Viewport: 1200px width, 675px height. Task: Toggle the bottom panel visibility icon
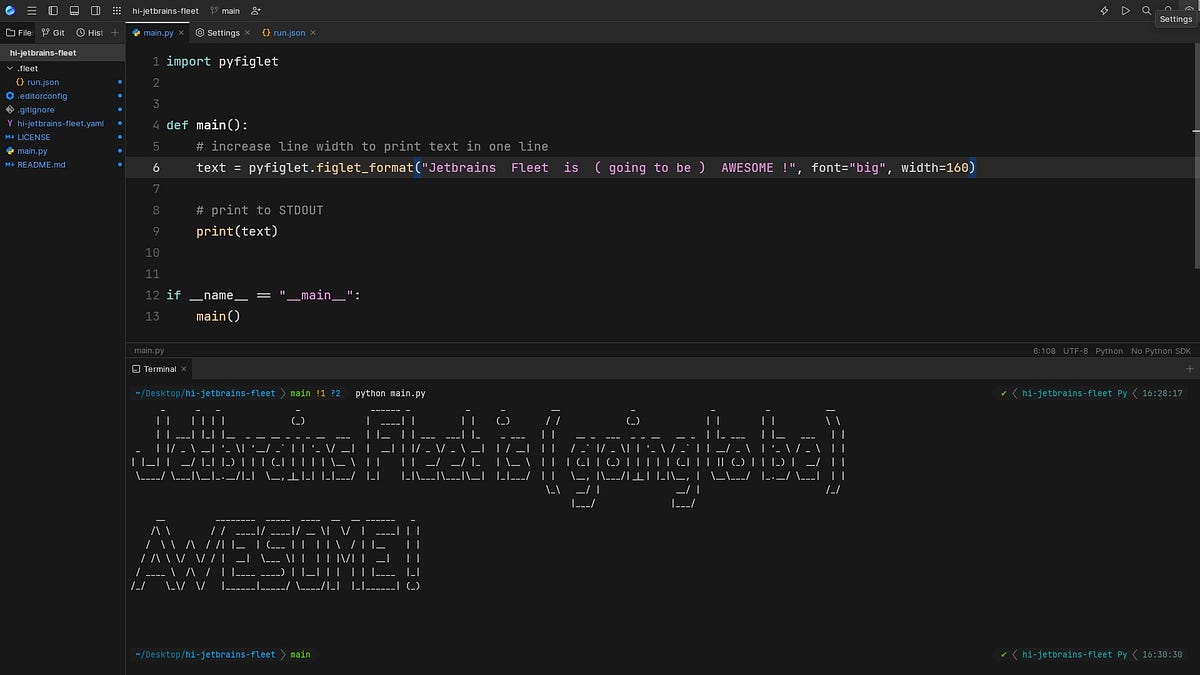[x=73, y=10]
